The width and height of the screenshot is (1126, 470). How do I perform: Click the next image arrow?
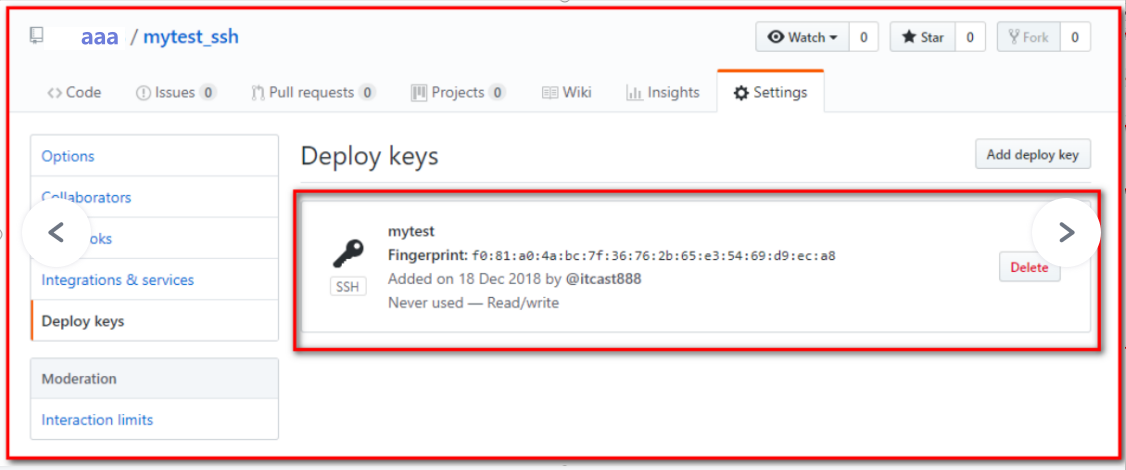pyautogui.click(x=1066, y=233)
